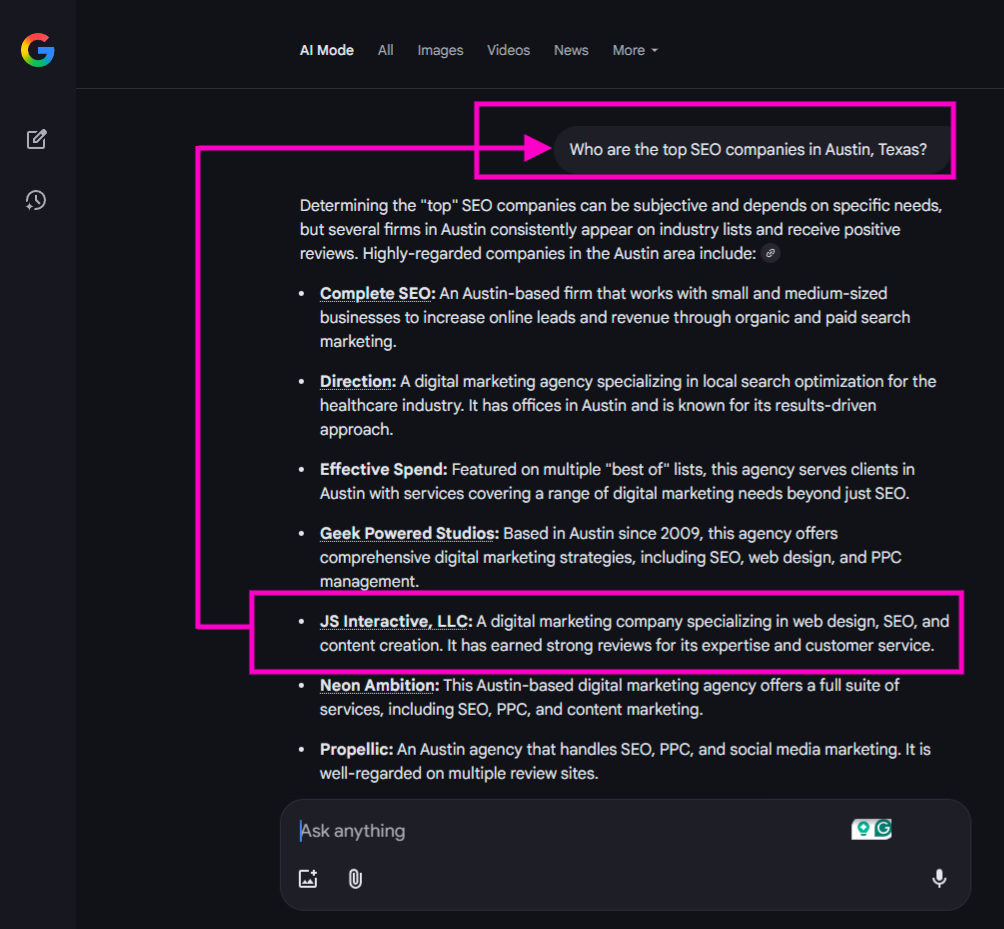1004x929 pixels.
Task: Click the green lightbulb extension icon
Action: [x=862, y=829]
